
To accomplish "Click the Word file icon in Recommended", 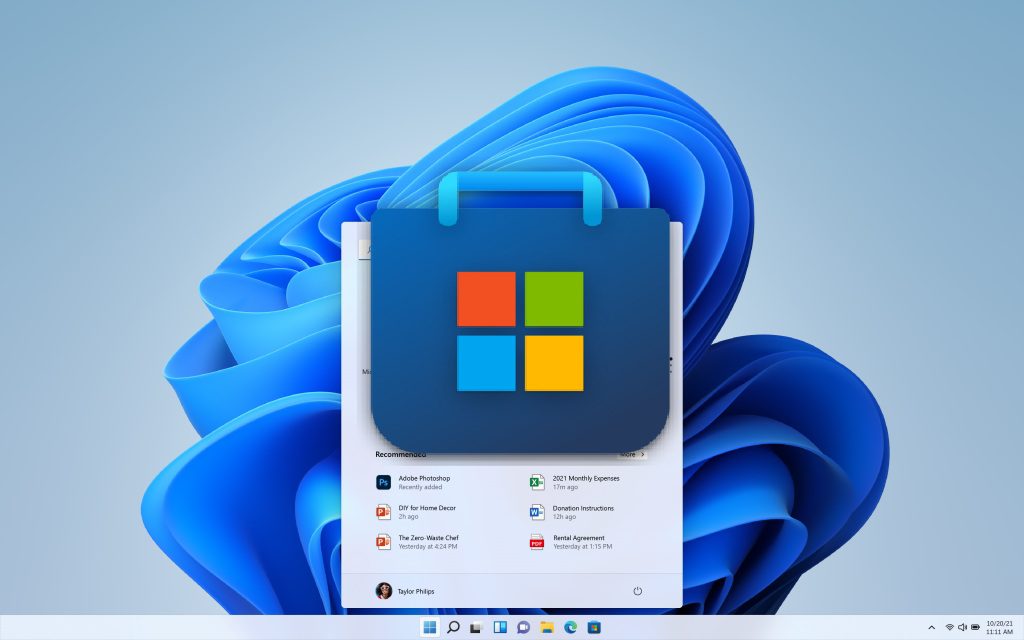I will click(537, 512).
